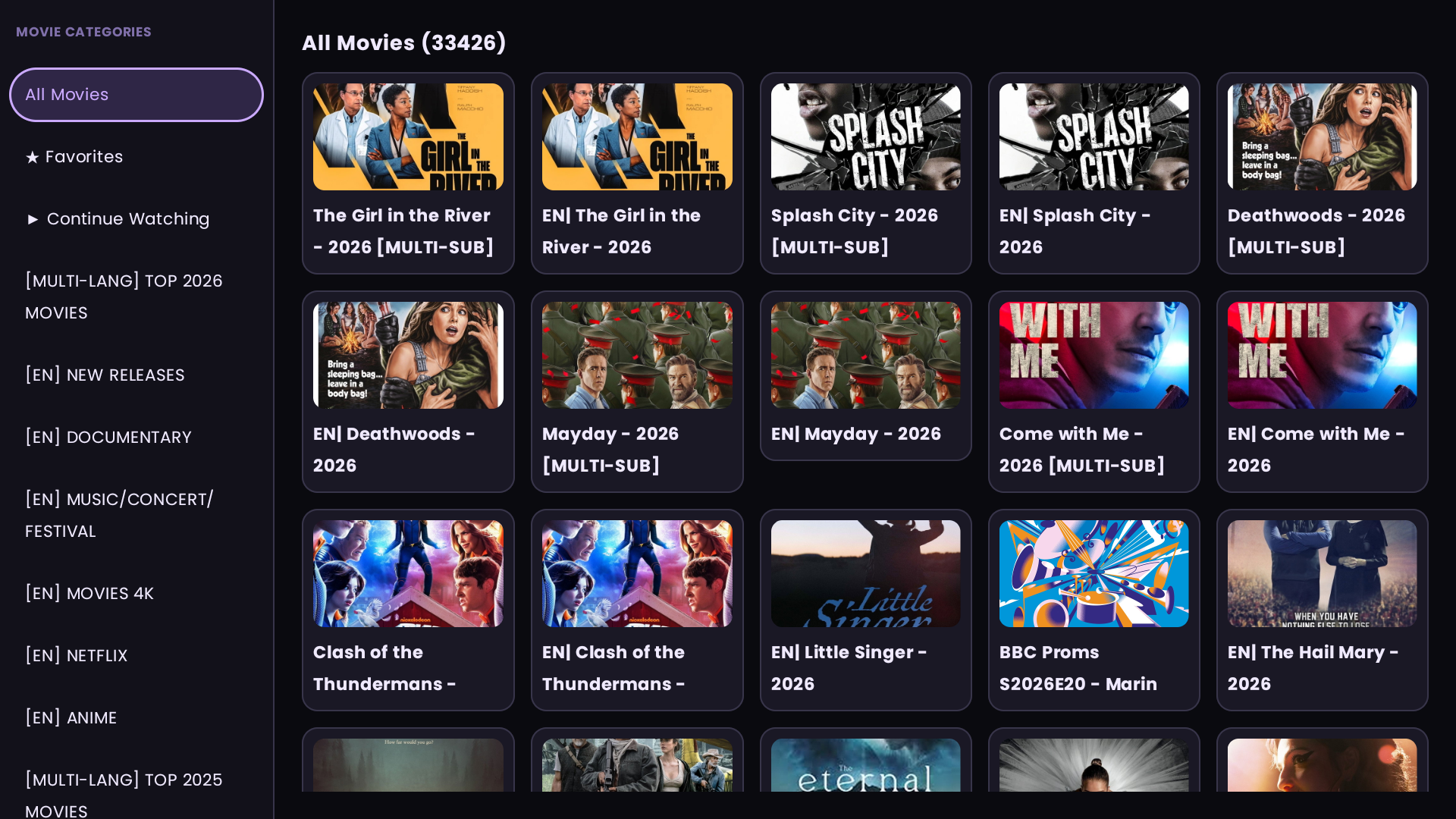The width and height of the screenshot is (1456, 819).
Task: Open EN| The Girl in the River poster
Action: tap(637, 136)
